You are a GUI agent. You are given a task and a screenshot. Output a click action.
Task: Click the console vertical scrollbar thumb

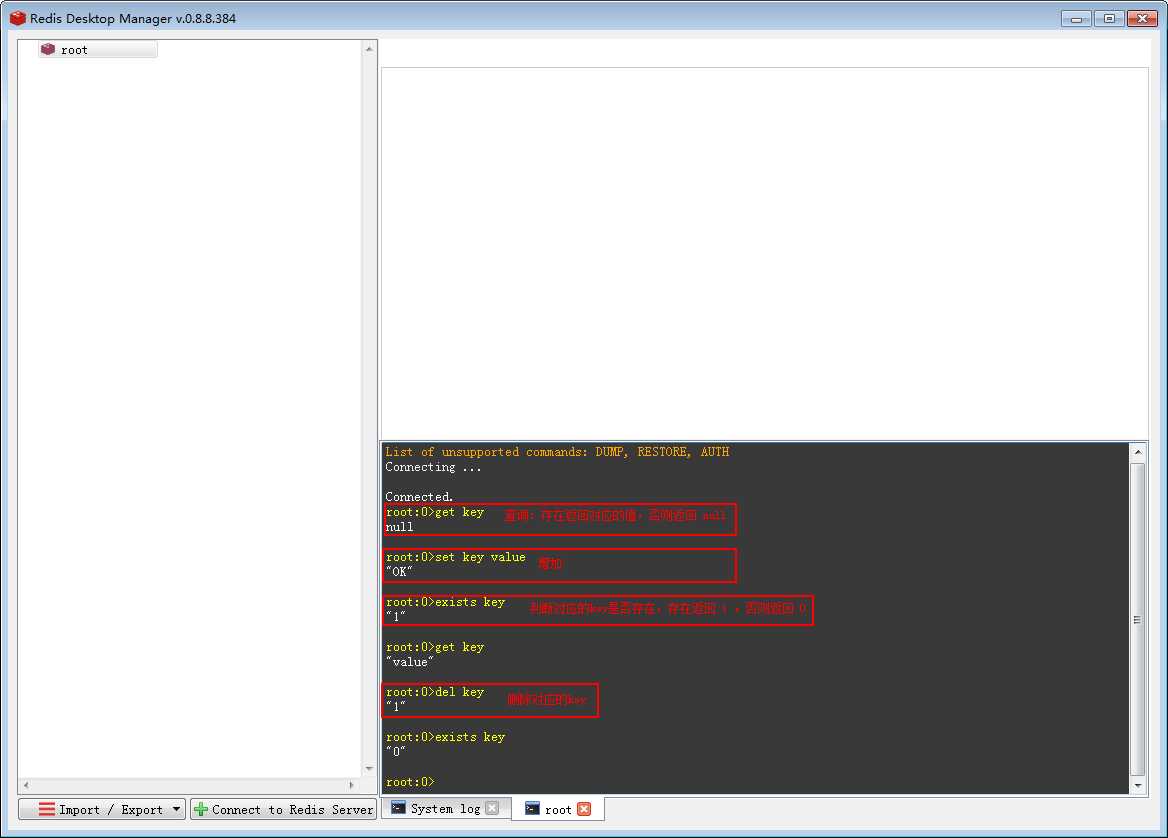click(x=1137, y=619)
